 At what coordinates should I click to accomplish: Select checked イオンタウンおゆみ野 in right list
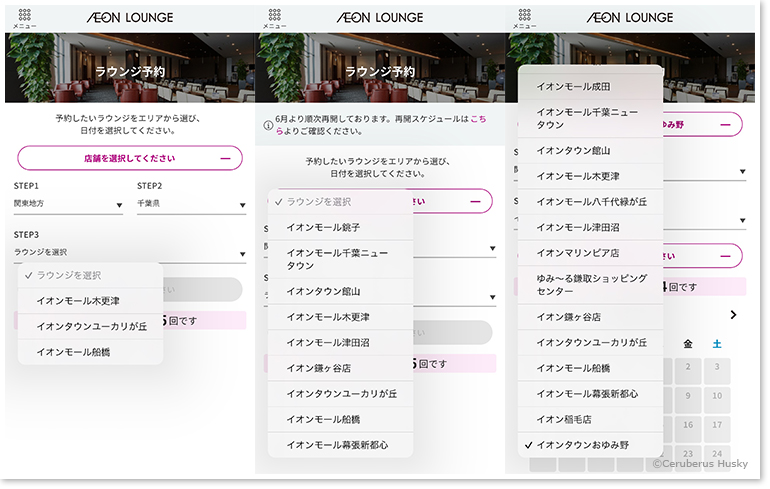(590, 445)
